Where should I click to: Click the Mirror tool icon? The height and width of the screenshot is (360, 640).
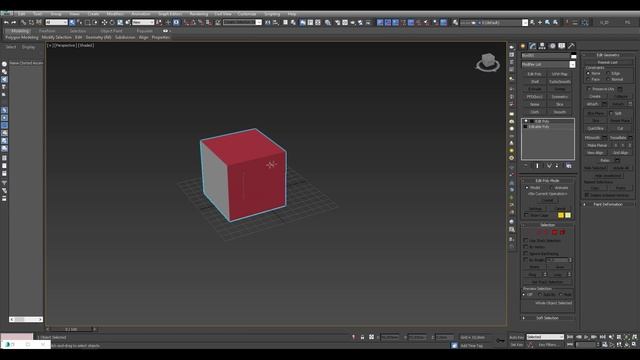click(268, 22)
